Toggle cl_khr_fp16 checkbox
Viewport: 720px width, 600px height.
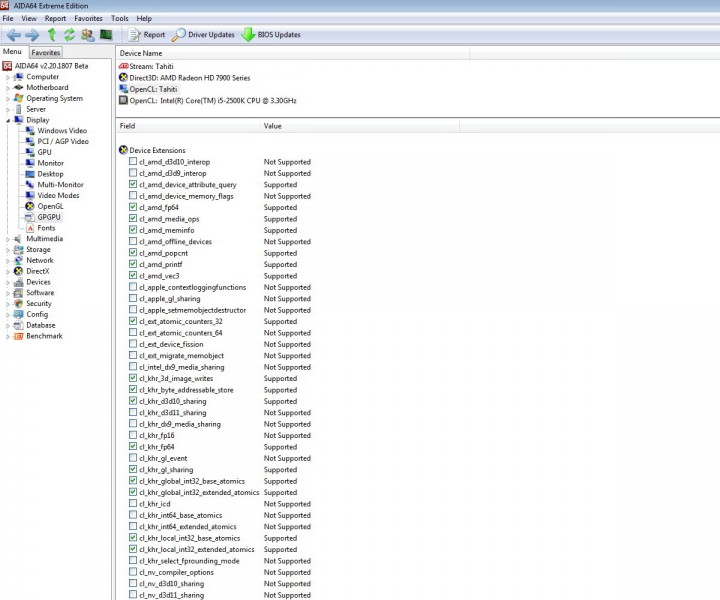click(x=133, y=435)
